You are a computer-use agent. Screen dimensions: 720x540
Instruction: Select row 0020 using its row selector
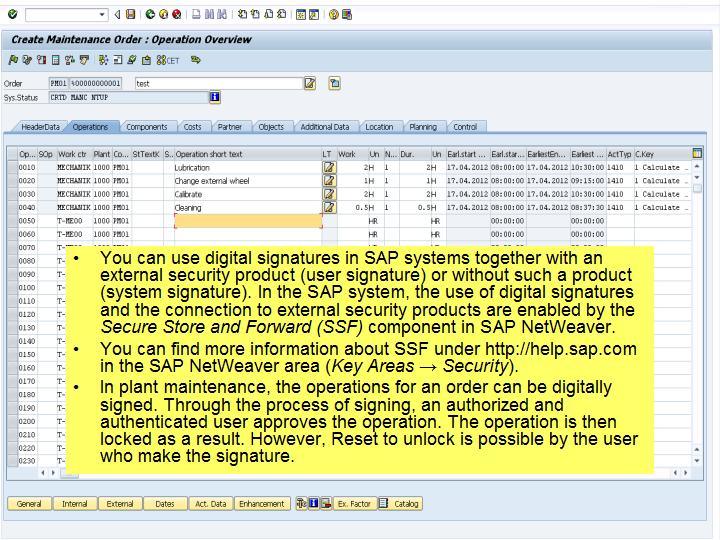[x=13, y=181]
